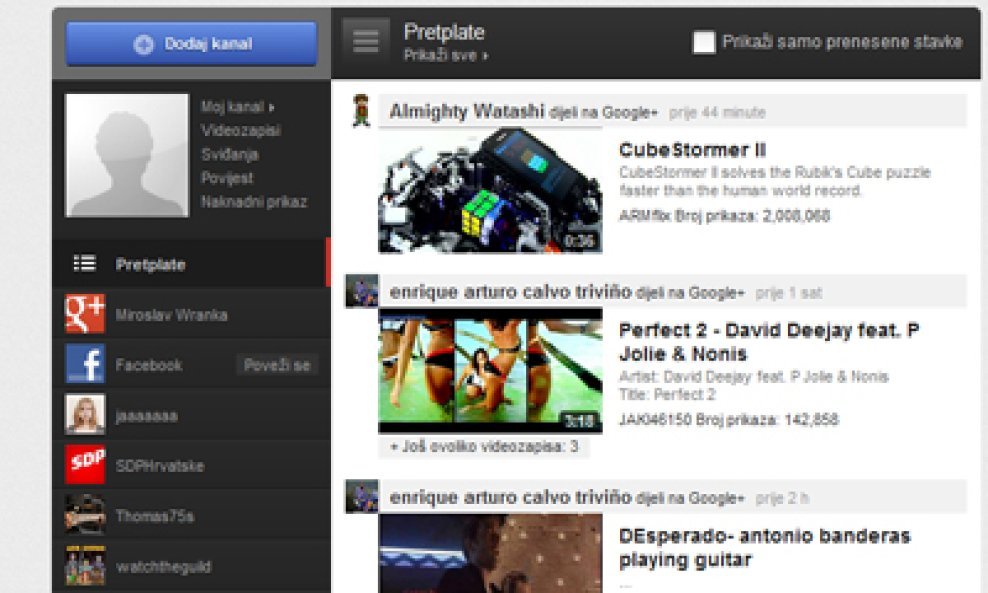Click the enrique arturo avatar above the Perfect 2 video

pyautogui.click(x=362, y=291)
